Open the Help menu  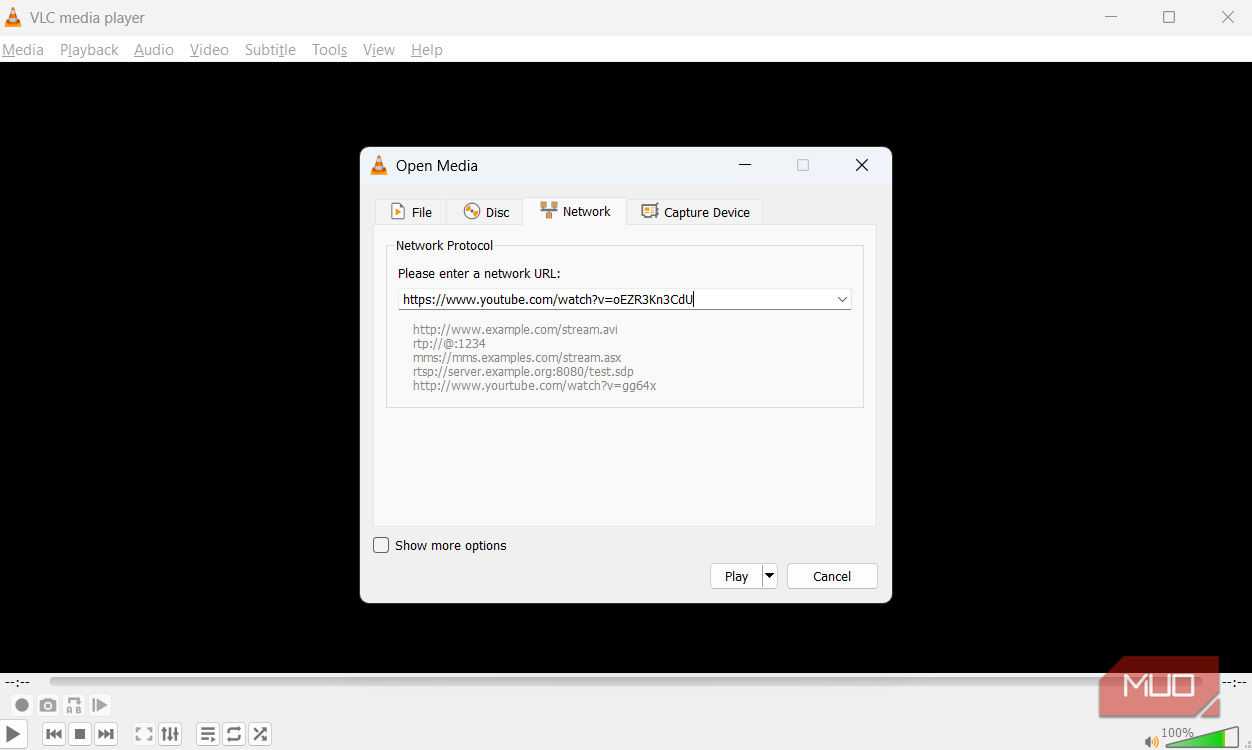pyautogui.click(x=427, y=50)
